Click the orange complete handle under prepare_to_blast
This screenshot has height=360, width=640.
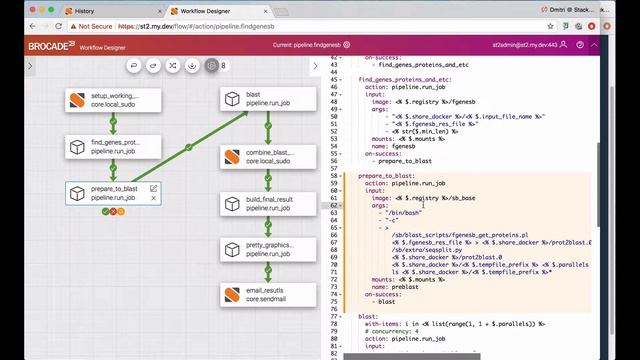(121, 211)
